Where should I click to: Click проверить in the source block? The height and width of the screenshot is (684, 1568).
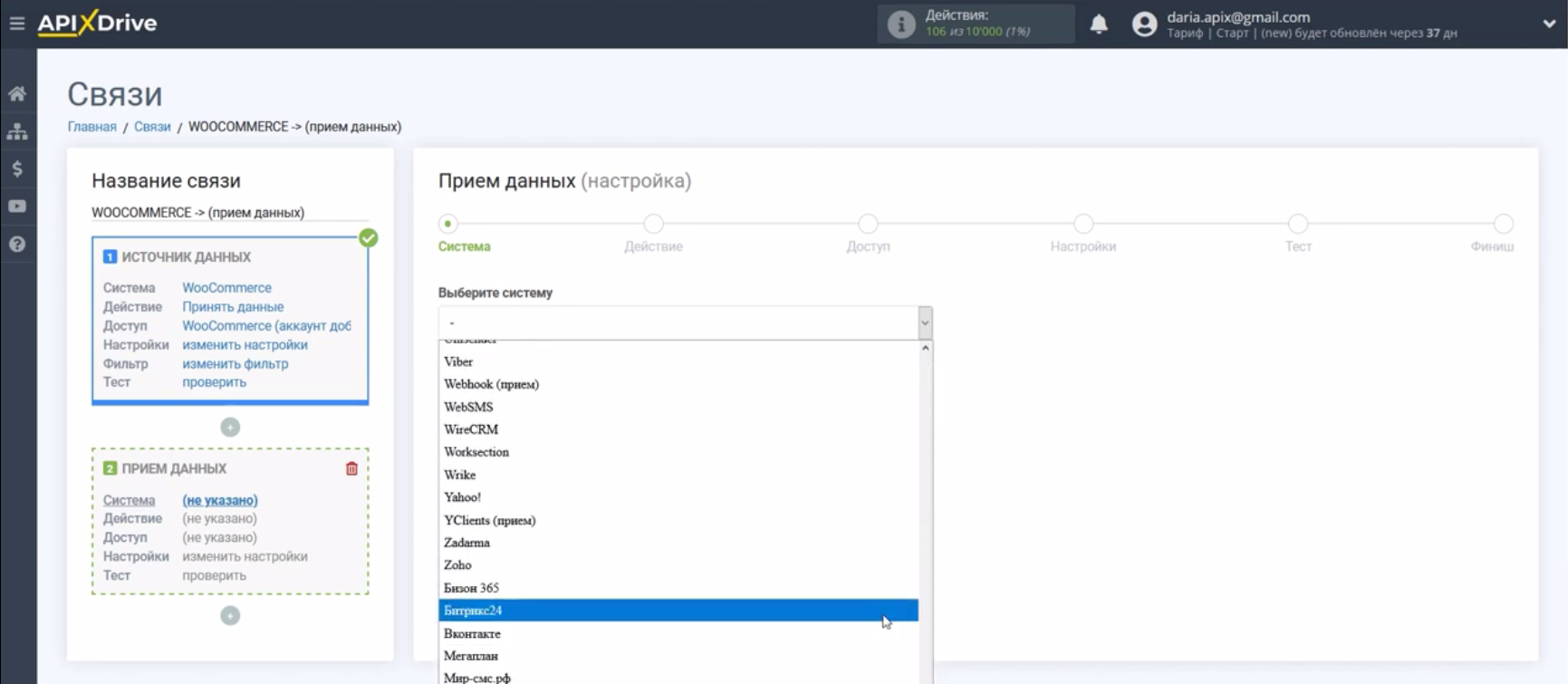click(x=214, y=382)
